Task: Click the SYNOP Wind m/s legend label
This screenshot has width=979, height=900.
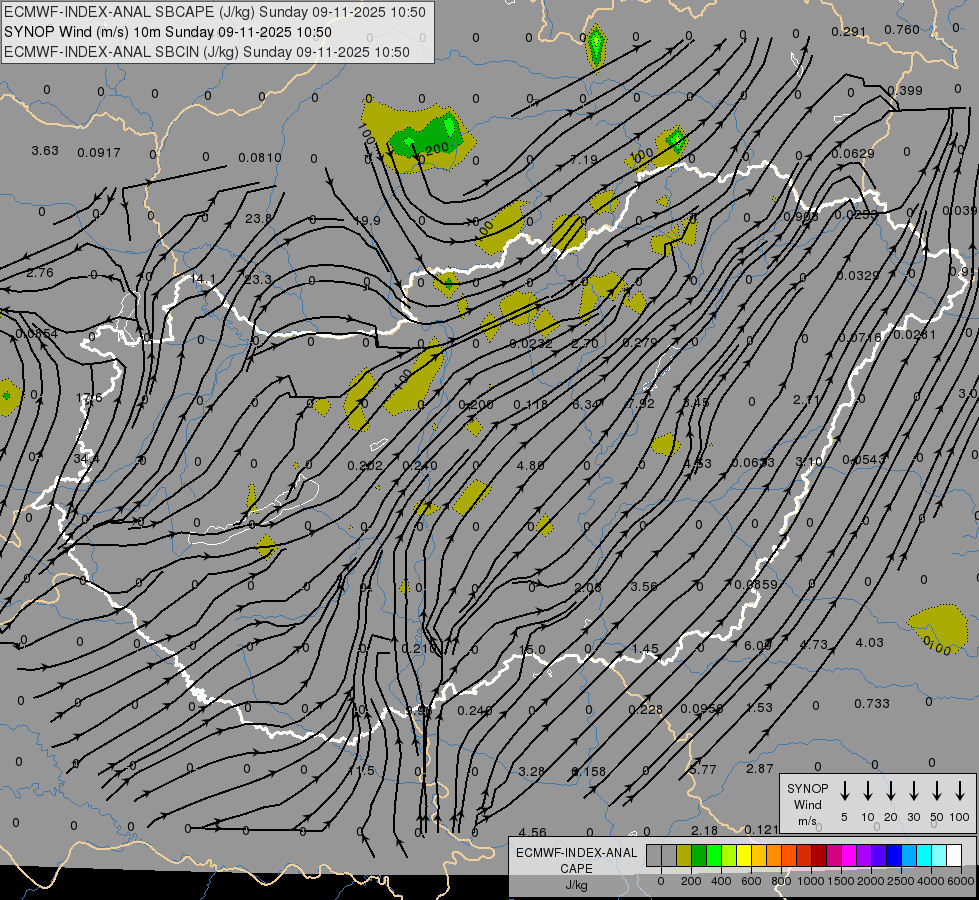Action: pos(807,804)
